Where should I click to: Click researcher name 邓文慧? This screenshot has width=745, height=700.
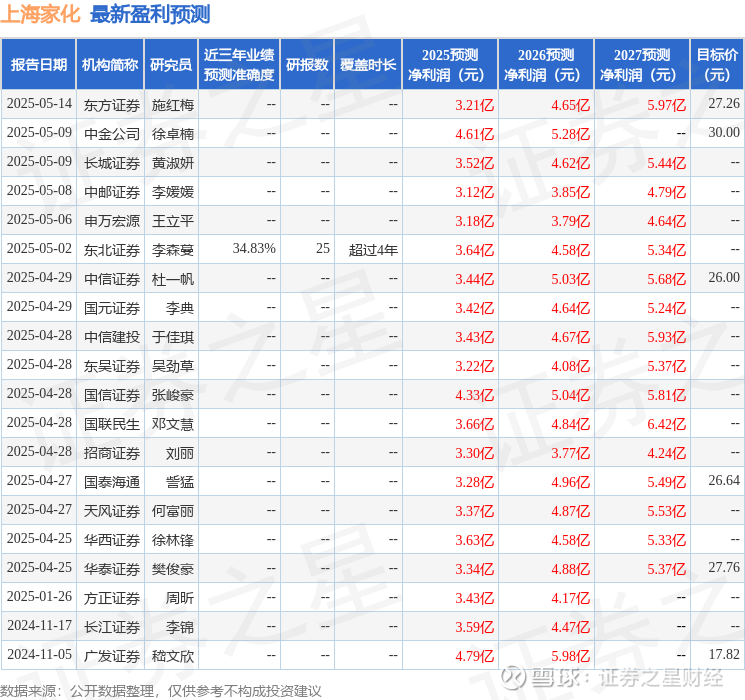tap(172, 424)
